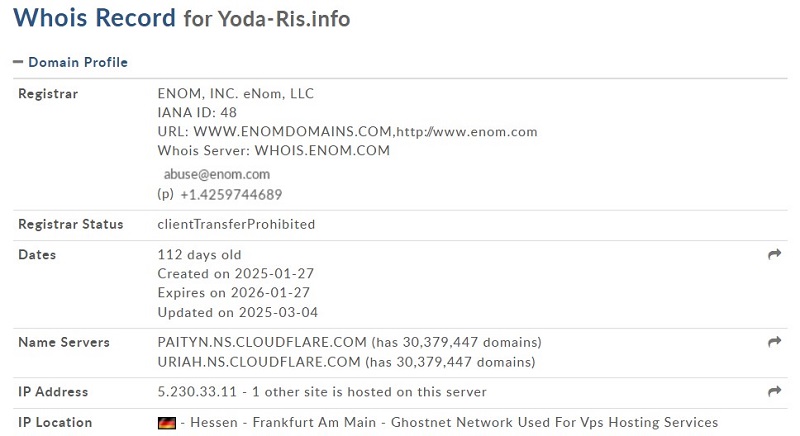
Task: Click the WWW.ENOMDOMAINS.COM URL text
Action: pyautogui.click(x=292, y=132)
